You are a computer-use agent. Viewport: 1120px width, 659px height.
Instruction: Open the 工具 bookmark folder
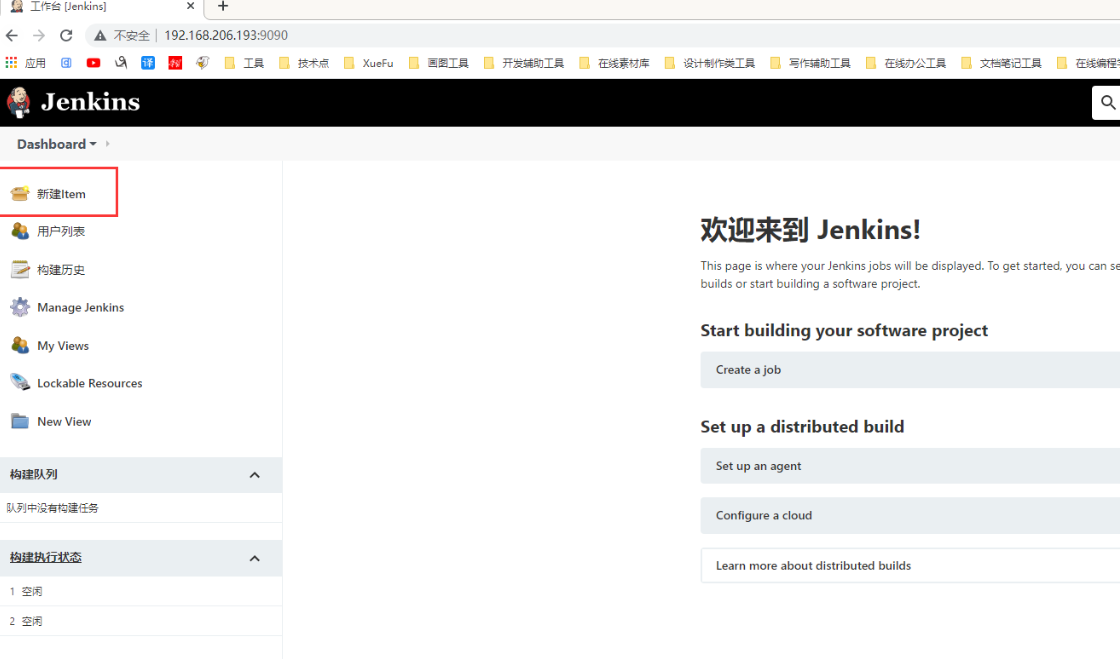pyautogui.click(x=244, y=63)
